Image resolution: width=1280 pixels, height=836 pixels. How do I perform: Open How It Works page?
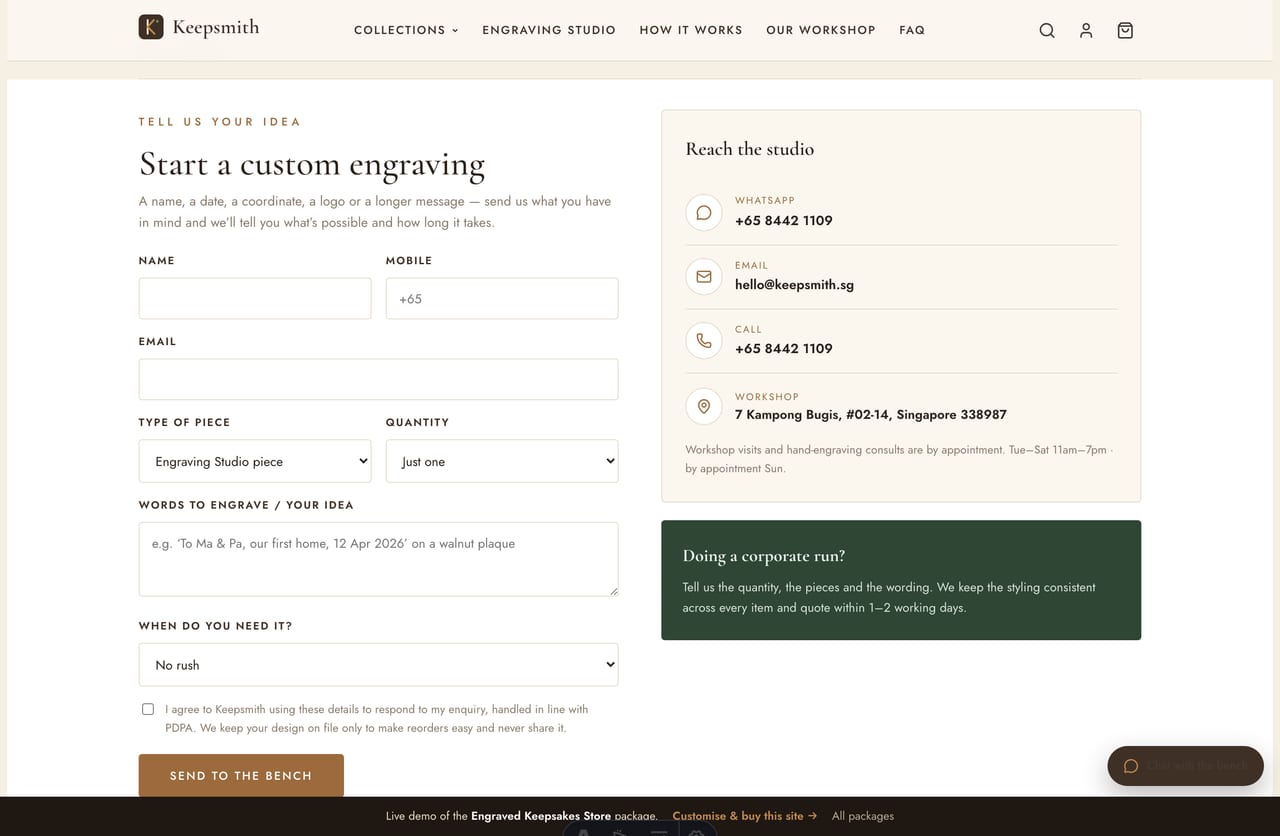pos(691,30)
